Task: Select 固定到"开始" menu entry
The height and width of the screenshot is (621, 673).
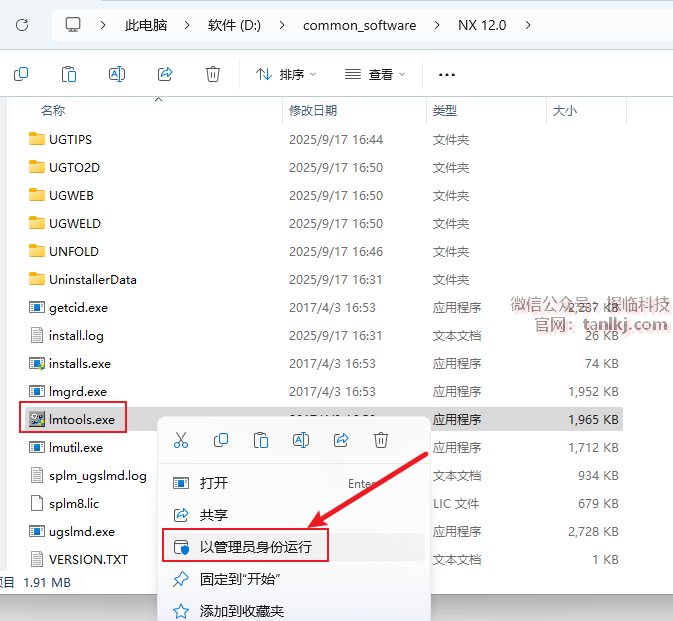Action: pyautogui.click(x=294, y=579)
